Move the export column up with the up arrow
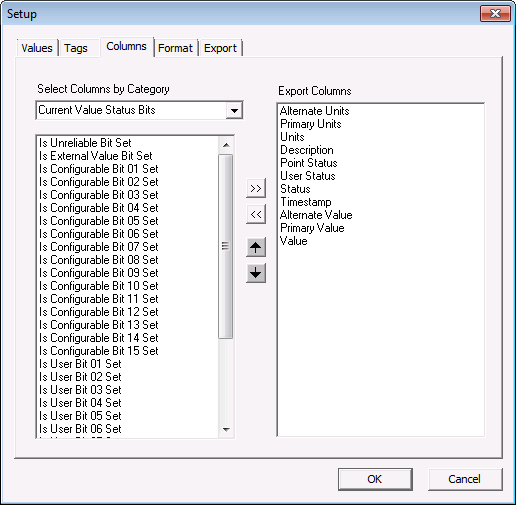The height and width of the screenshot is (505, 516). 256,247
